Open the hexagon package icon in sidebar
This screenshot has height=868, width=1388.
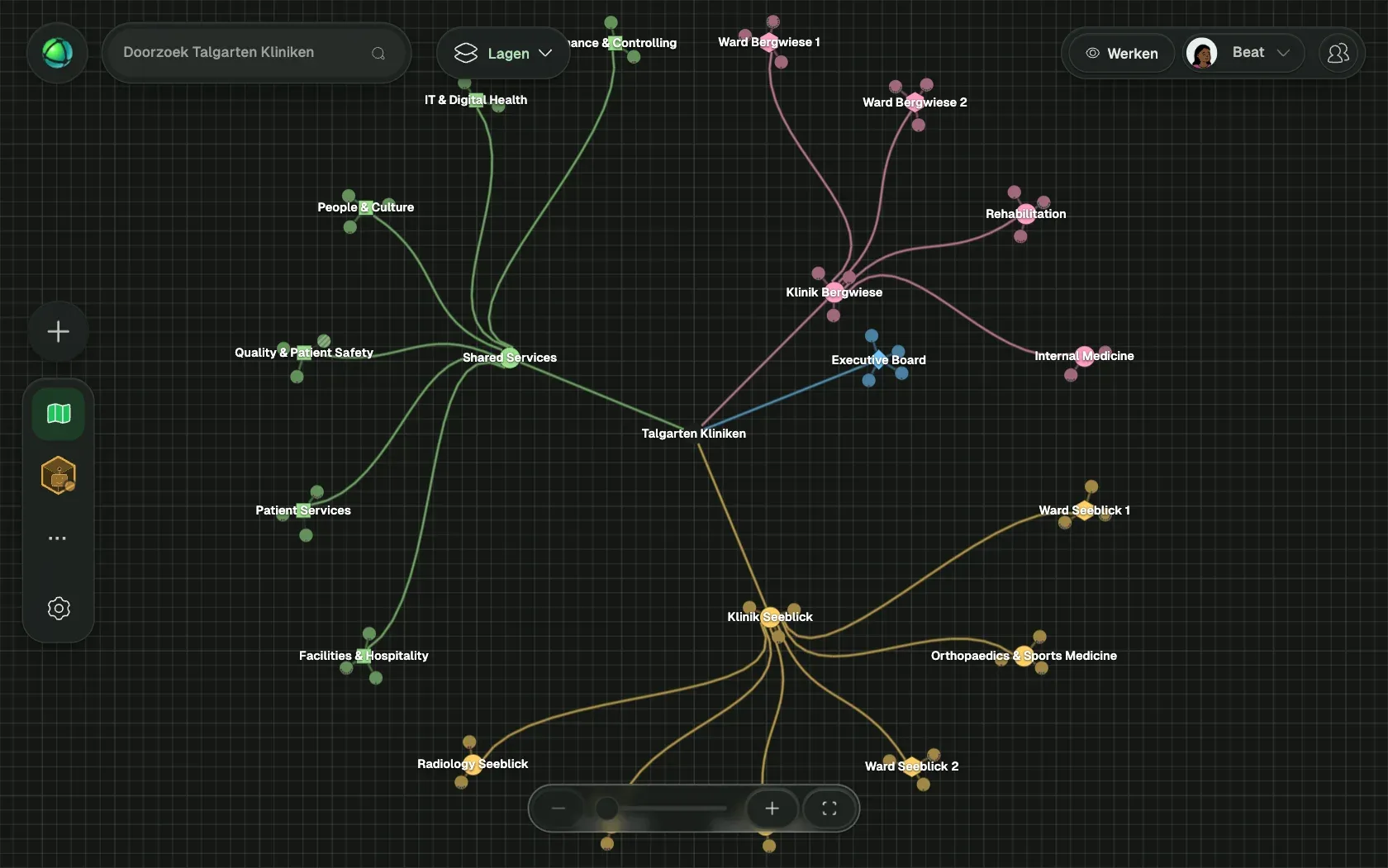(x=58, y=475)
